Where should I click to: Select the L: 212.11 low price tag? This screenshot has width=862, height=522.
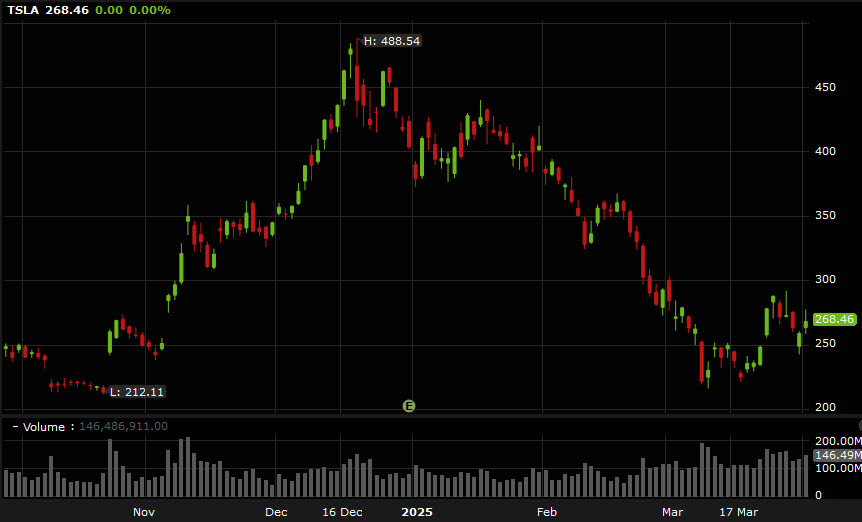pyautogui.click(x=136, y=392)
